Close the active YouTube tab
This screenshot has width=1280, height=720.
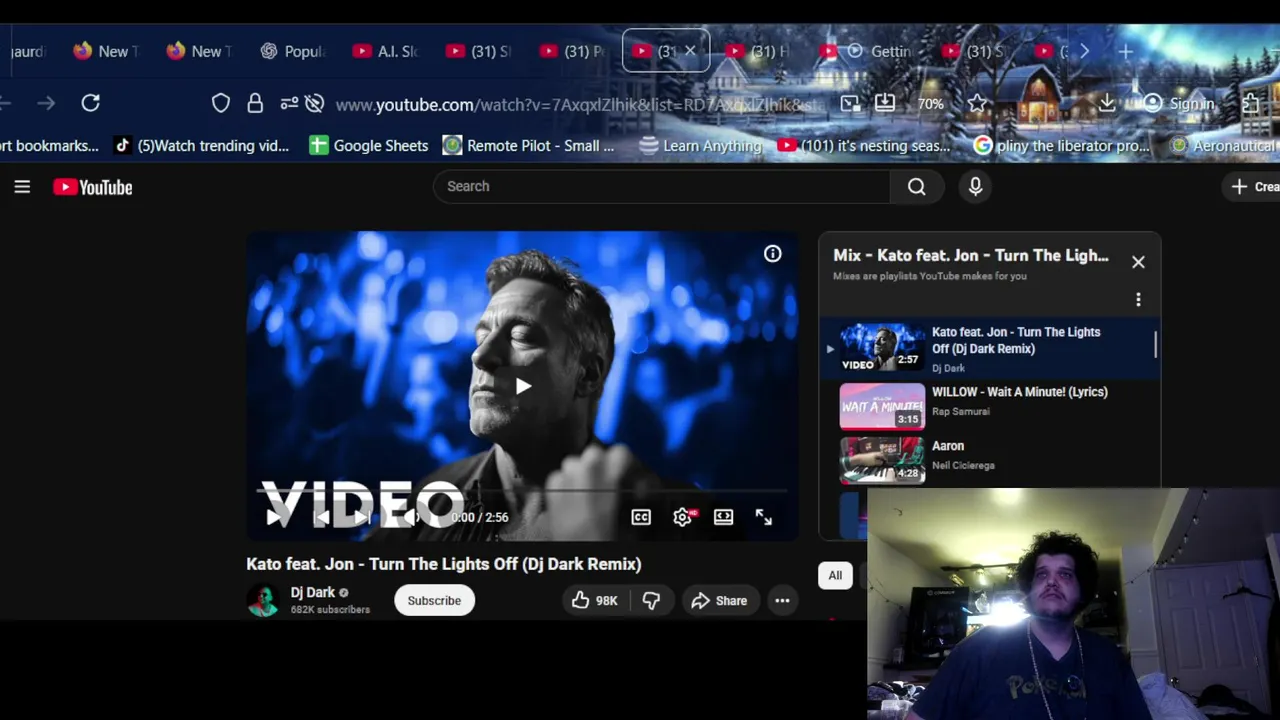tap(690, 51)
